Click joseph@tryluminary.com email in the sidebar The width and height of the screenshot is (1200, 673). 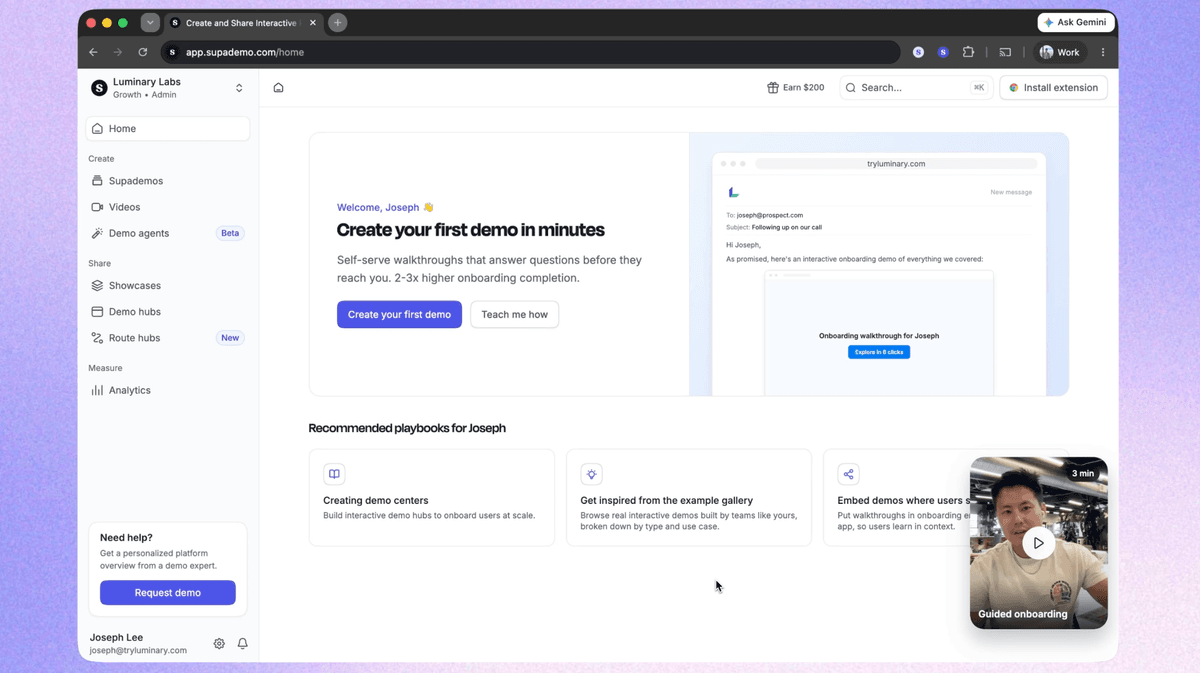click(138, 650)
